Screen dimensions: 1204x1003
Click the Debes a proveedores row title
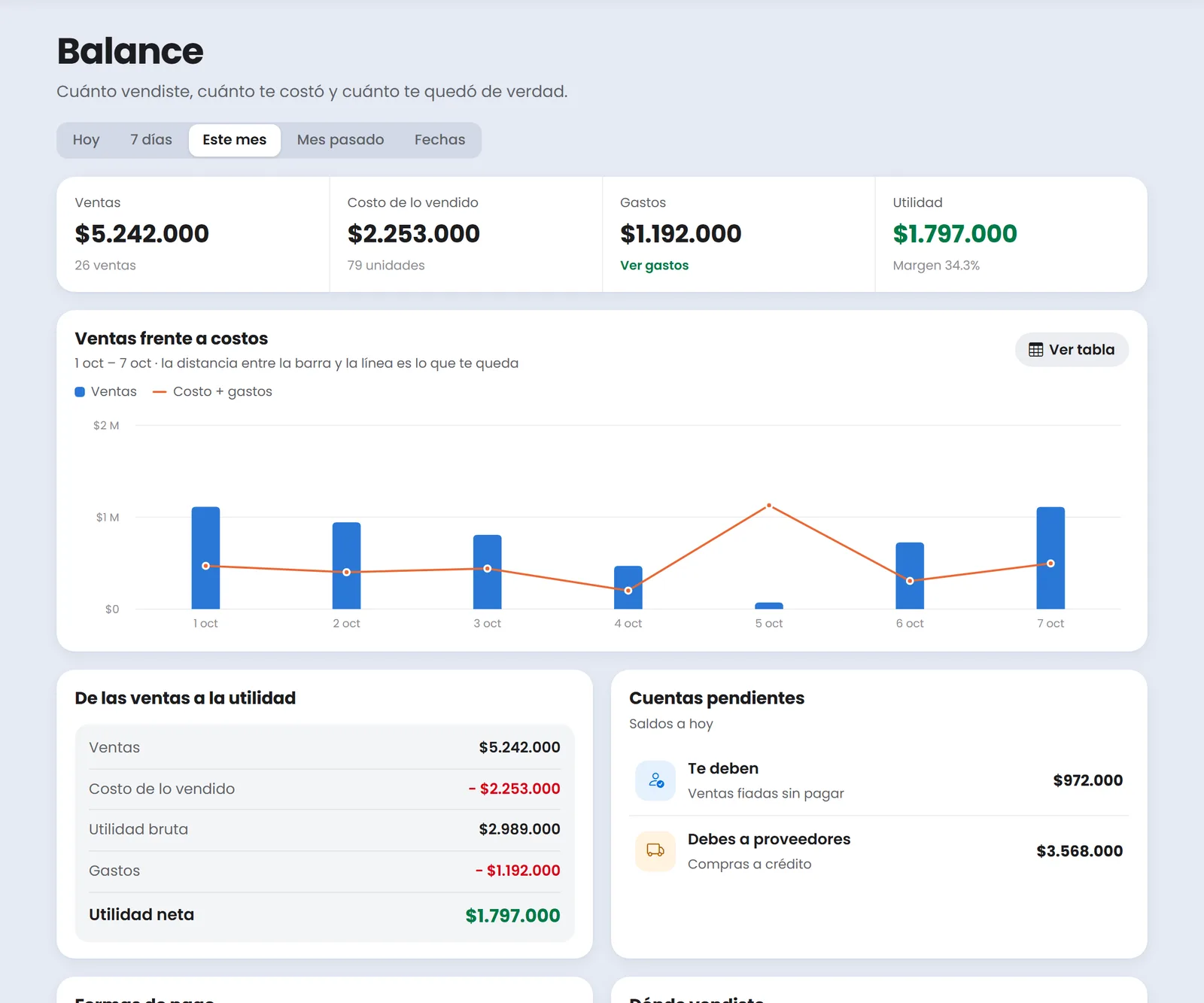[769, 840]
